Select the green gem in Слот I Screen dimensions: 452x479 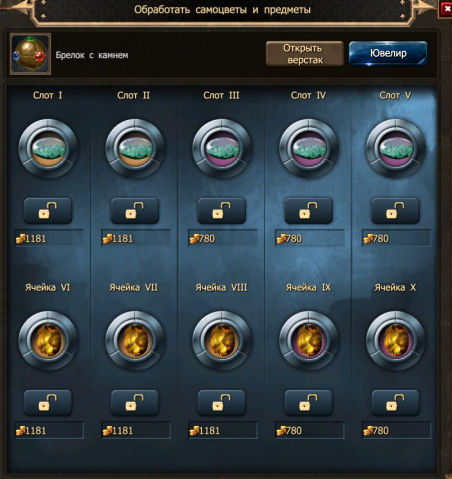[x=48, y=149]
